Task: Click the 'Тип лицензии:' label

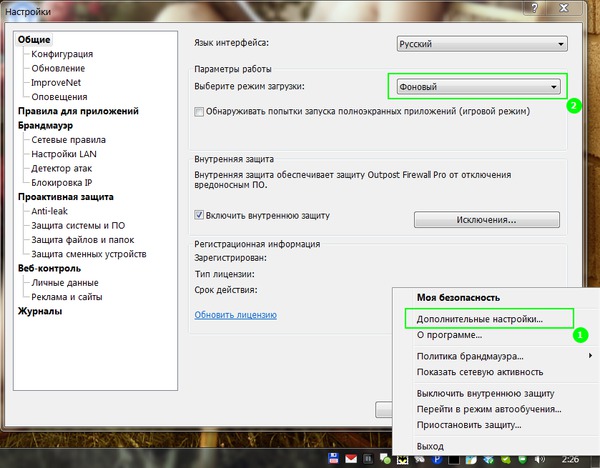Action: pyautogui.click(x=225, y=274)
